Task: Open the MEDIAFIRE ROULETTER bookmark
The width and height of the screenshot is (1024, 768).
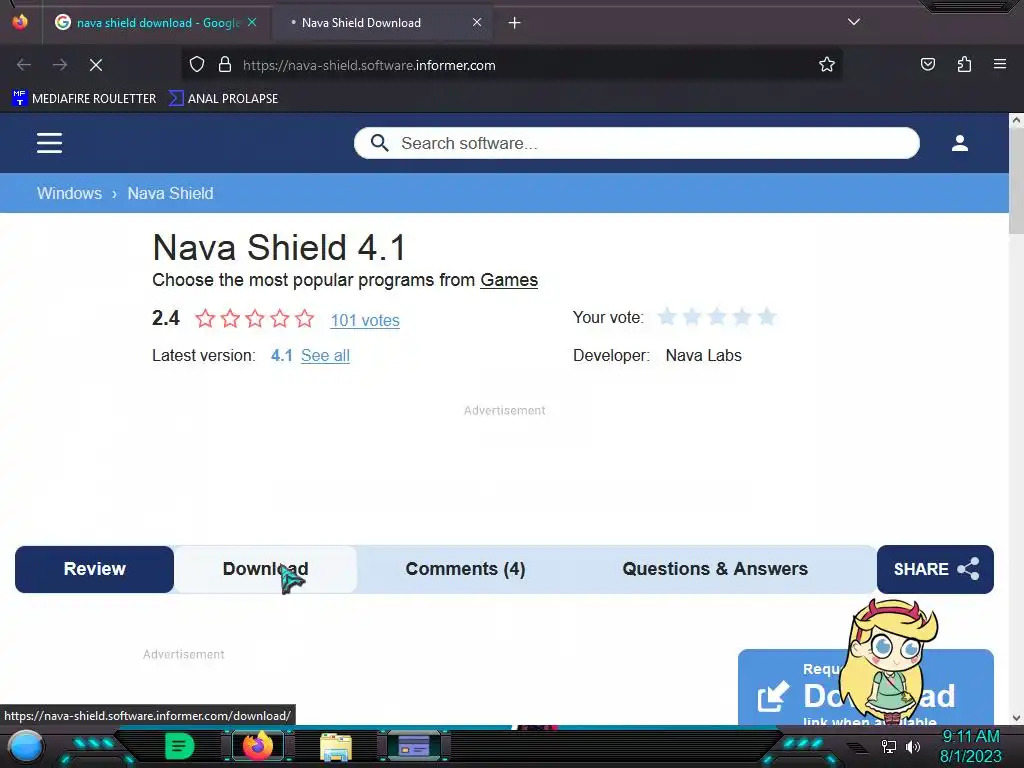Action: coord(84,99)
